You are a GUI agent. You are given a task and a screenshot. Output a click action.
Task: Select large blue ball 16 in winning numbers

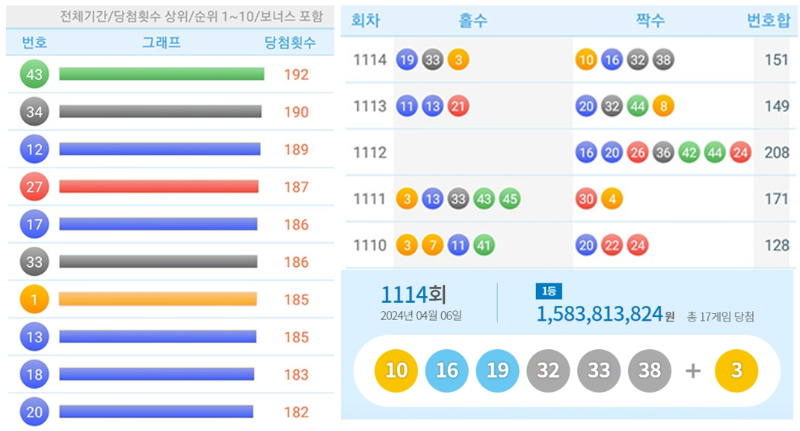(x=447, y=370)
